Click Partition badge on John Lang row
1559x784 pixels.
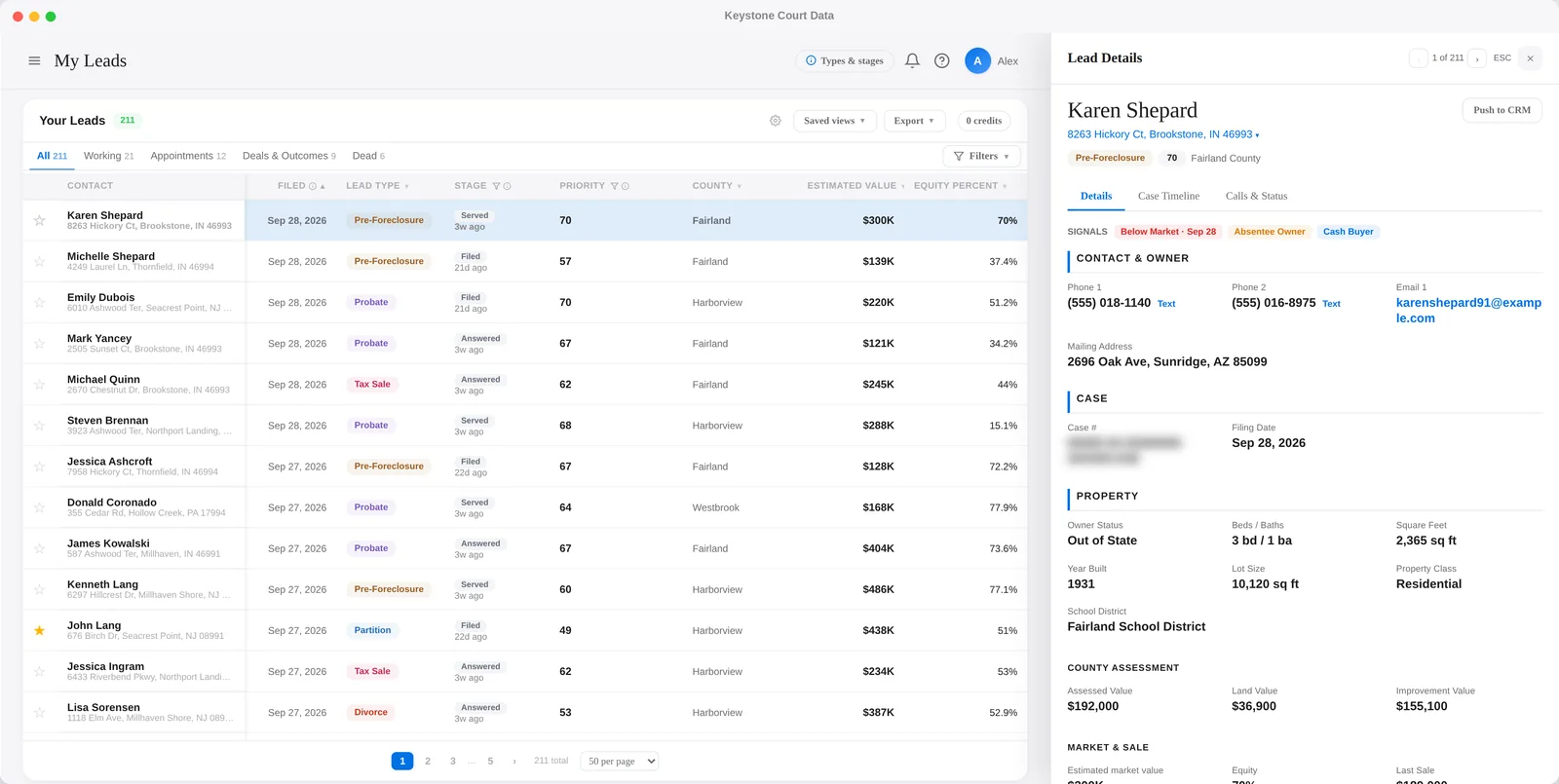pyautogui.click(x=372, y=631)
